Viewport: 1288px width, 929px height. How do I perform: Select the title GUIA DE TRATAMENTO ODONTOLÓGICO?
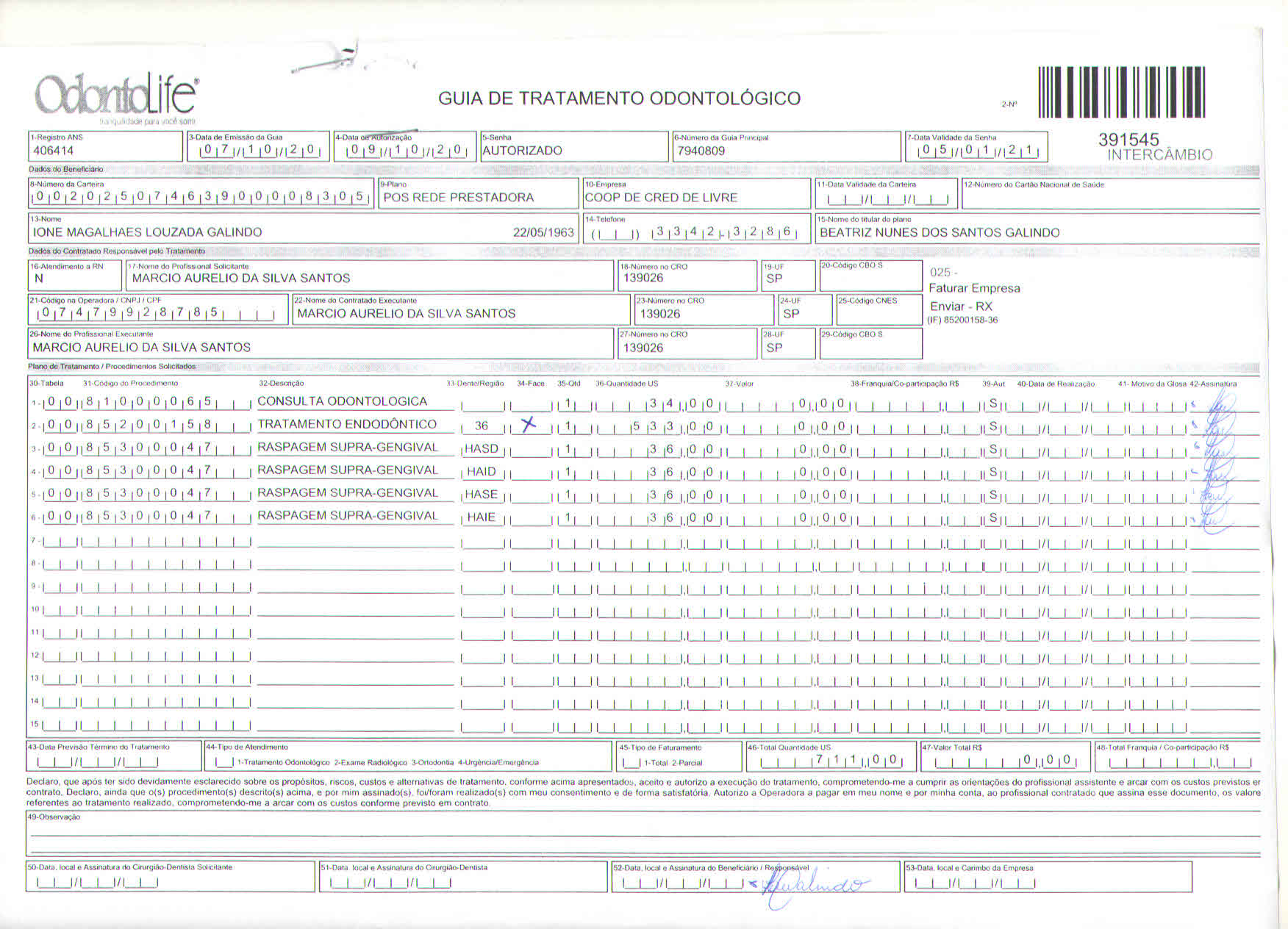click(x=619, y=98)
